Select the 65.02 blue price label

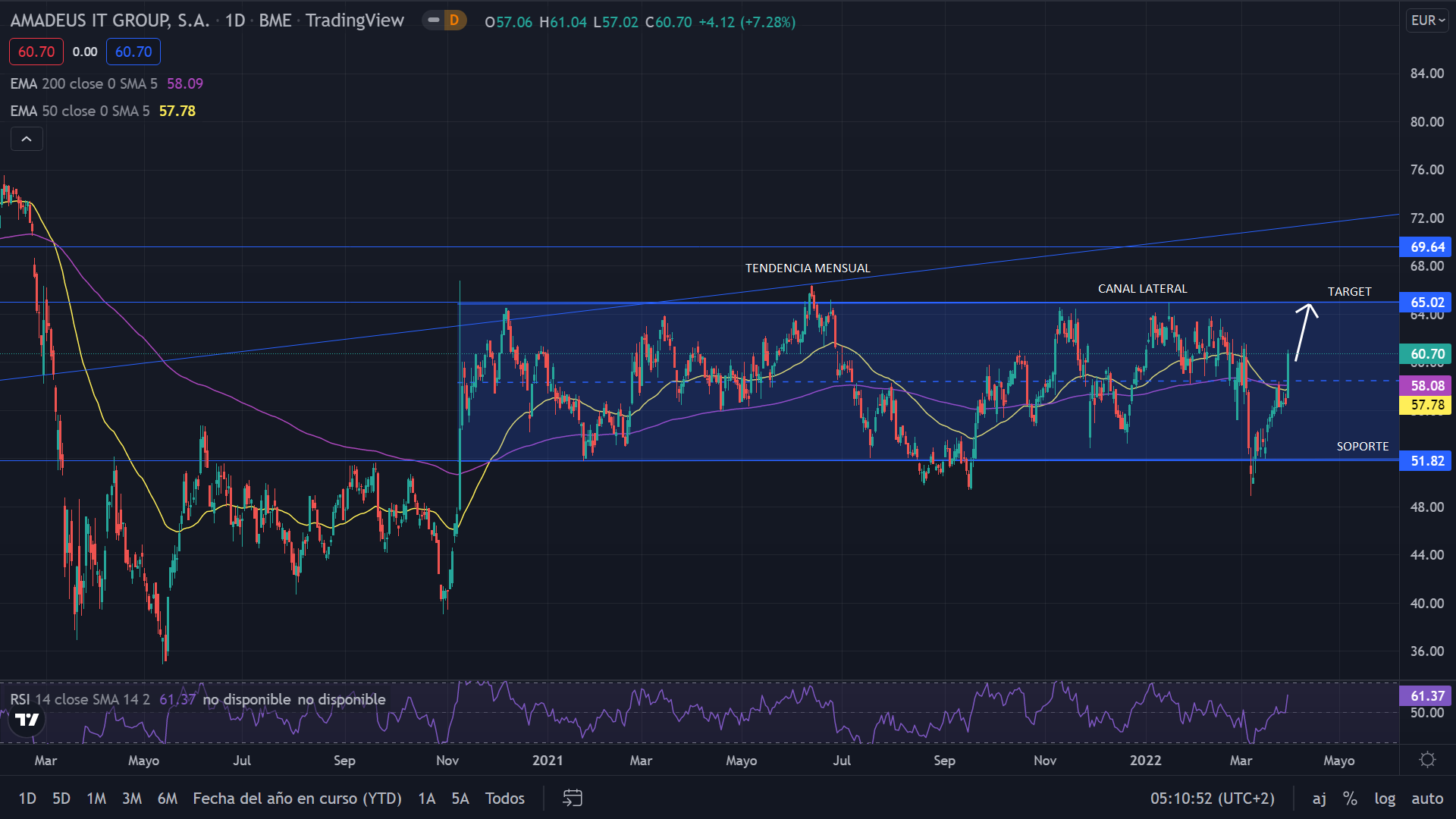[x=1426, y=303]
